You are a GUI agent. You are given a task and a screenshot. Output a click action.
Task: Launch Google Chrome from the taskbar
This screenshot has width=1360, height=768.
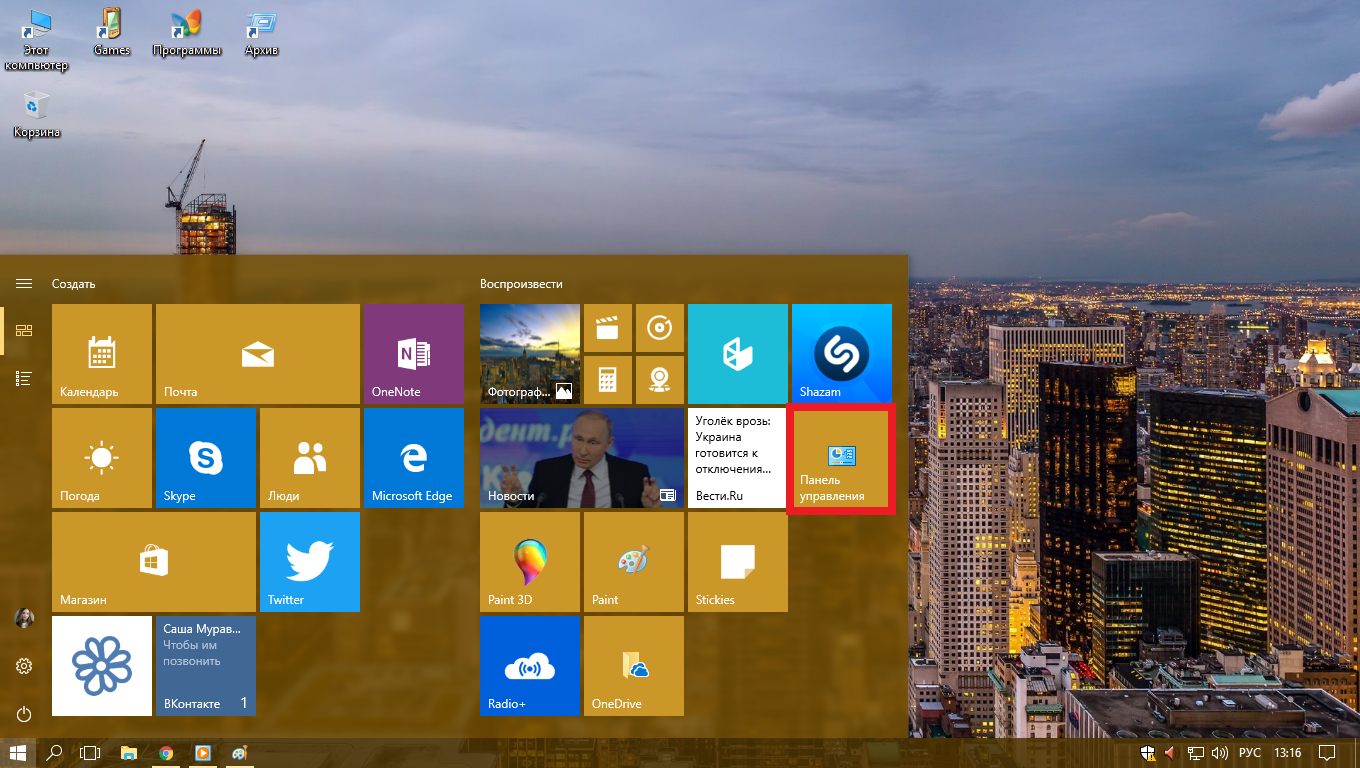(x=166, y=753)
